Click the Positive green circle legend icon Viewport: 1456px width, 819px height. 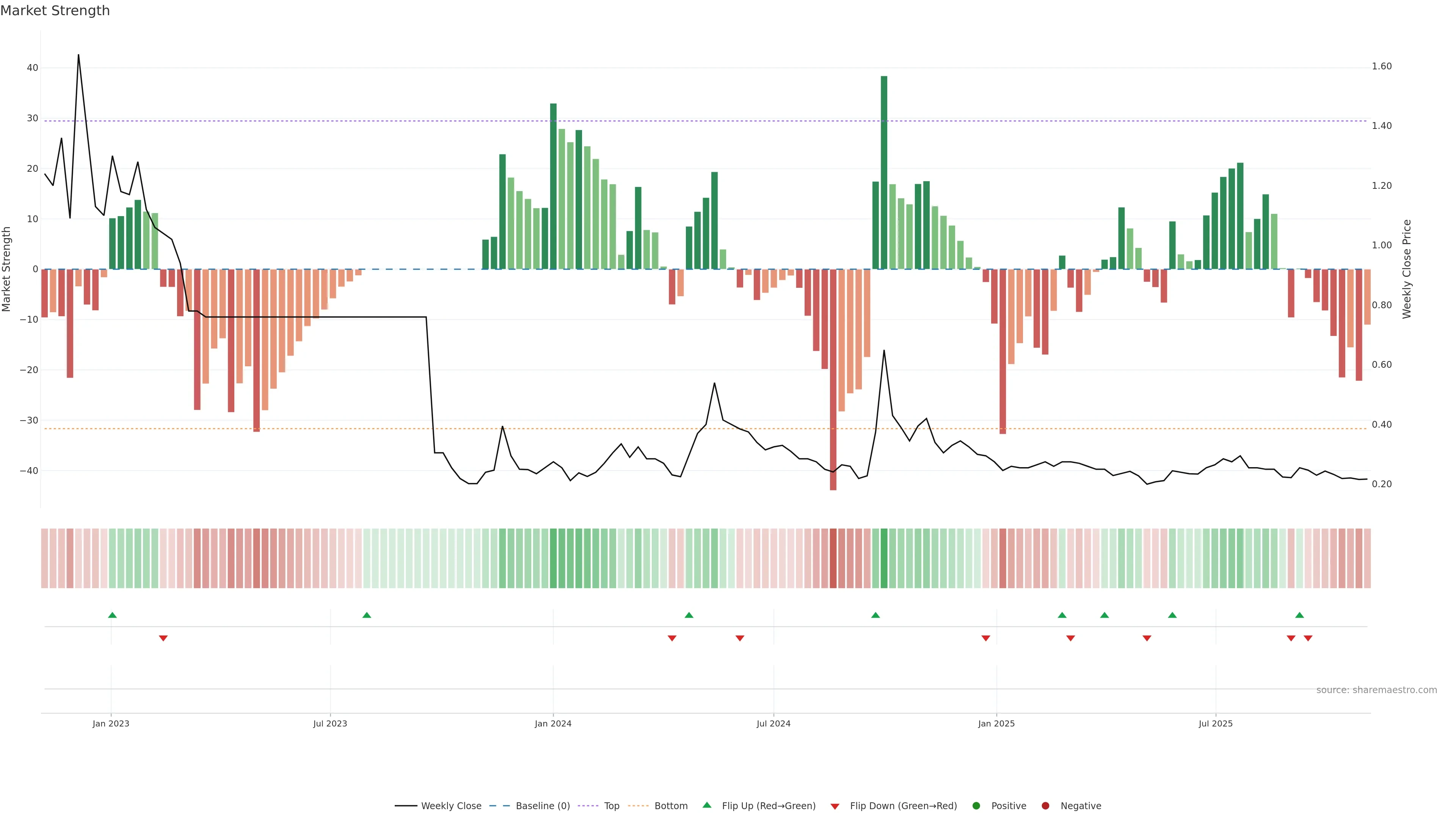point(976,806)
